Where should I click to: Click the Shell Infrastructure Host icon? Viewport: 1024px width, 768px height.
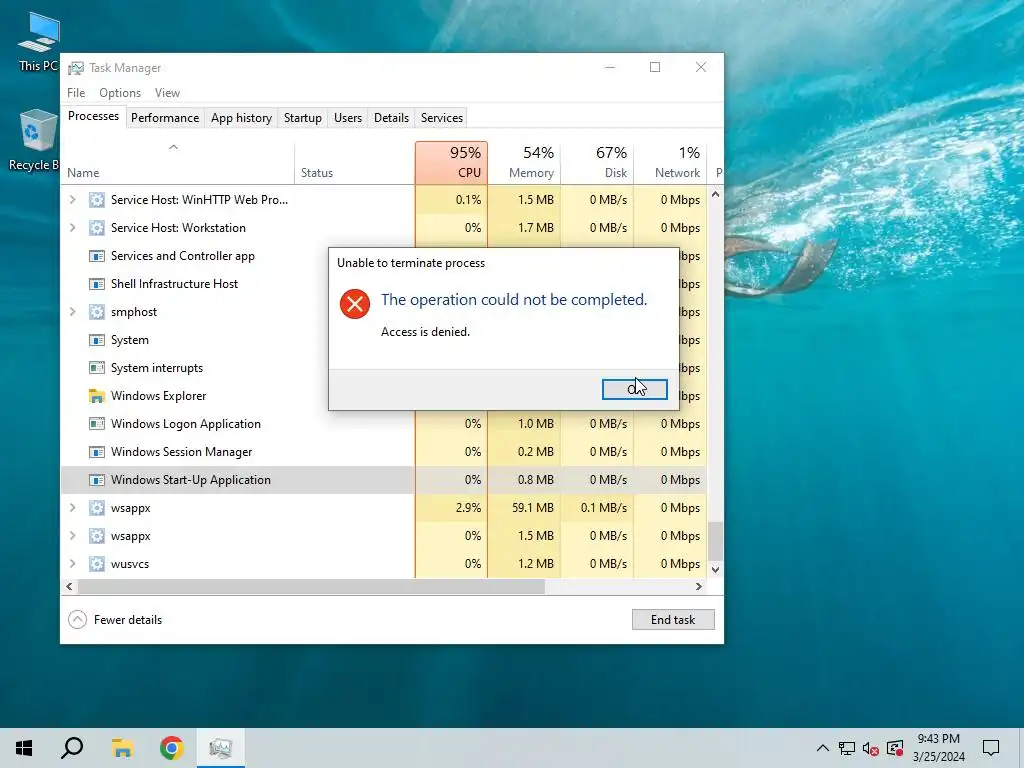point(97,284)
